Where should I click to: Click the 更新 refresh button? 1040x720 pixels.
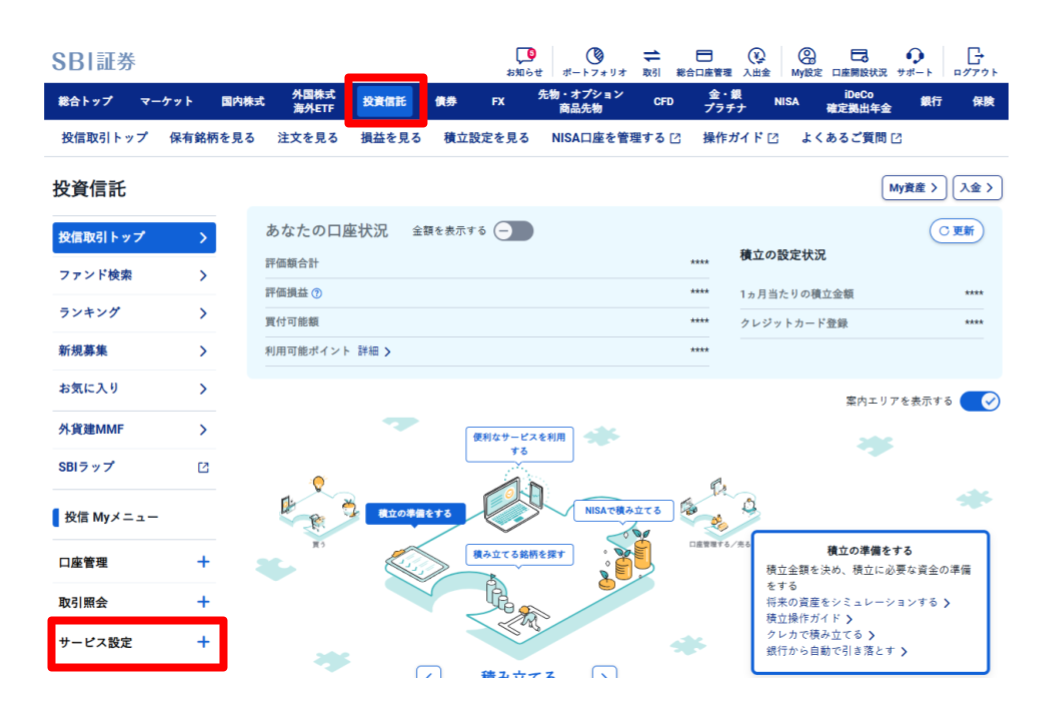[956, 231]
